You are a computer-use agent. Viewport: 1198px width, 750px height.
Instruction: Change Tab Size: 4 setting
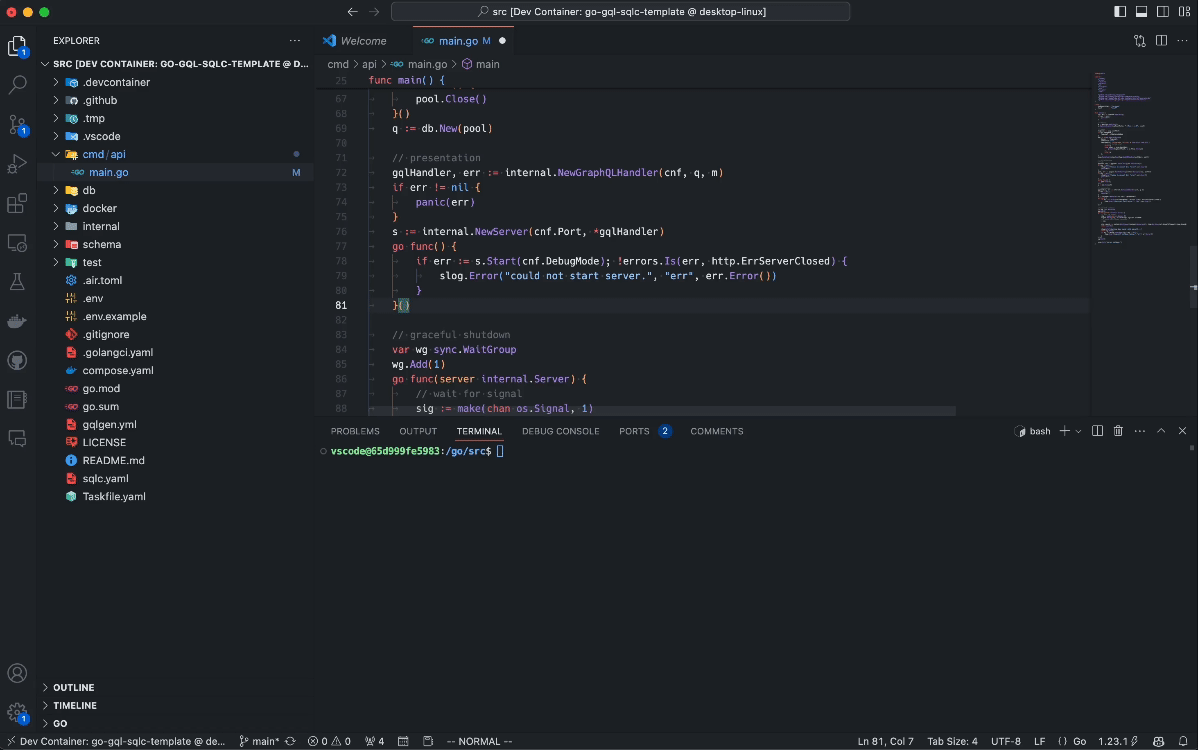pyautogui.click(x=952, y=741)
